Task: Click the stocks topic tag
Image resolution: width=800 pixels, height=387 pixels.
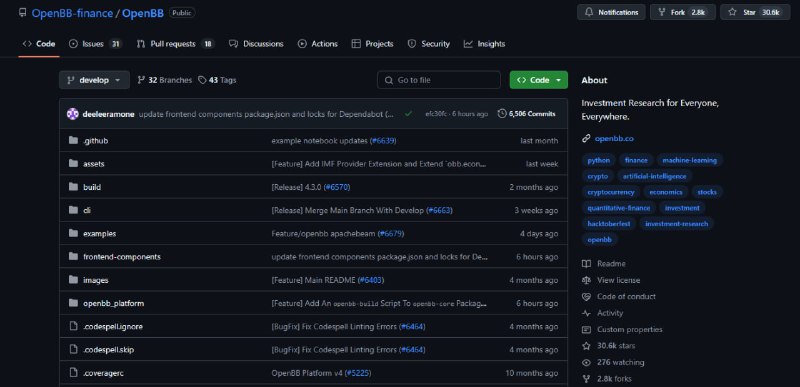Action: click(x=707, y=192)
